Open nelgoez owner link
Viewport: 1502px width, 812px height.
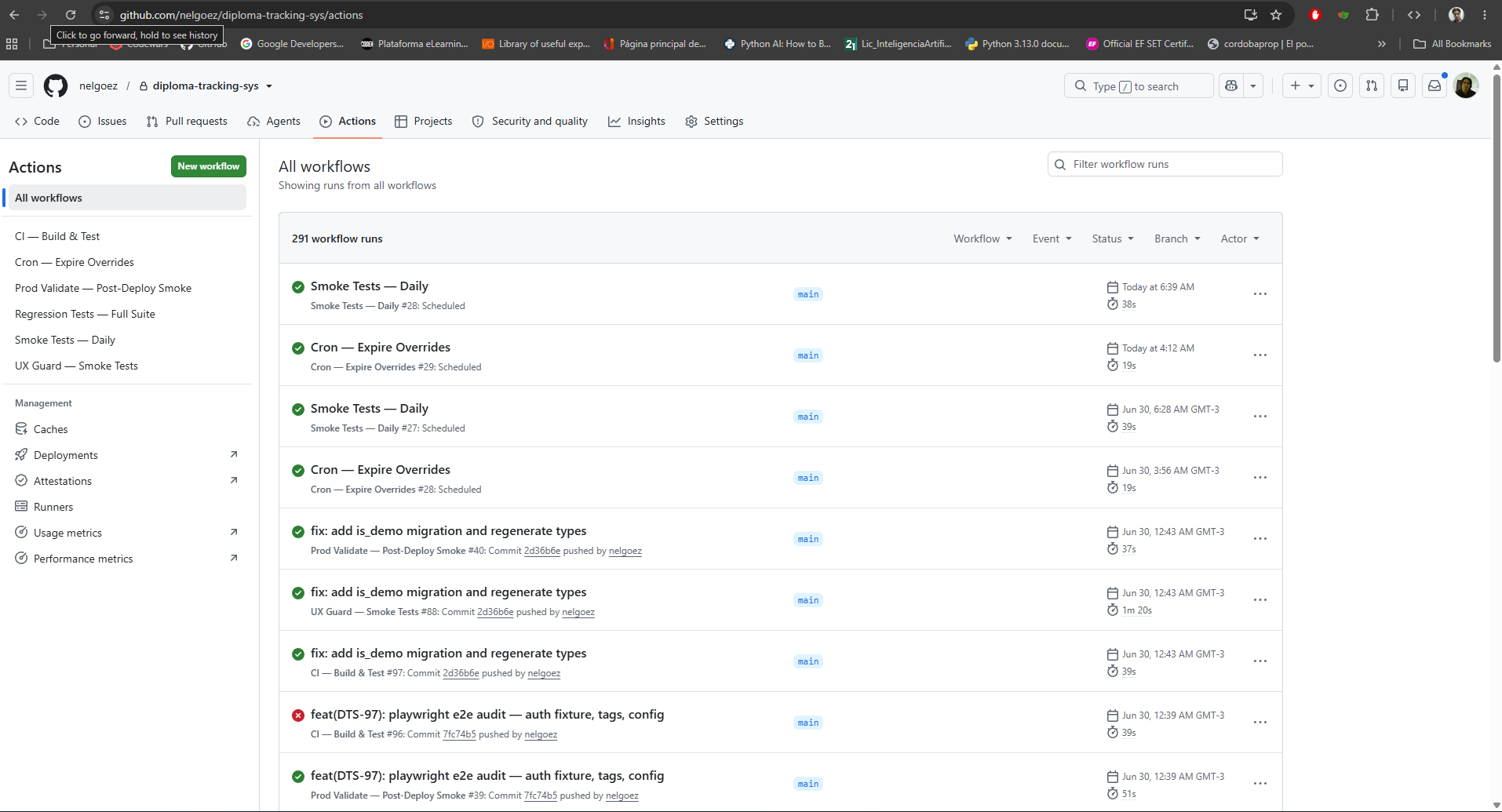pos(98,86)
